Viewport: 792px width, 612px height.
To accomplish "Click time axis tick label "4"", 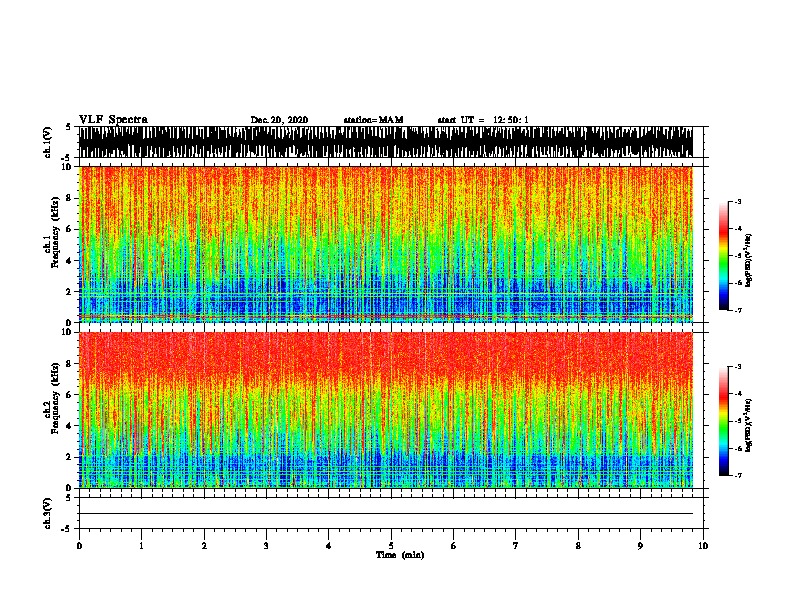I will (329, 546).
